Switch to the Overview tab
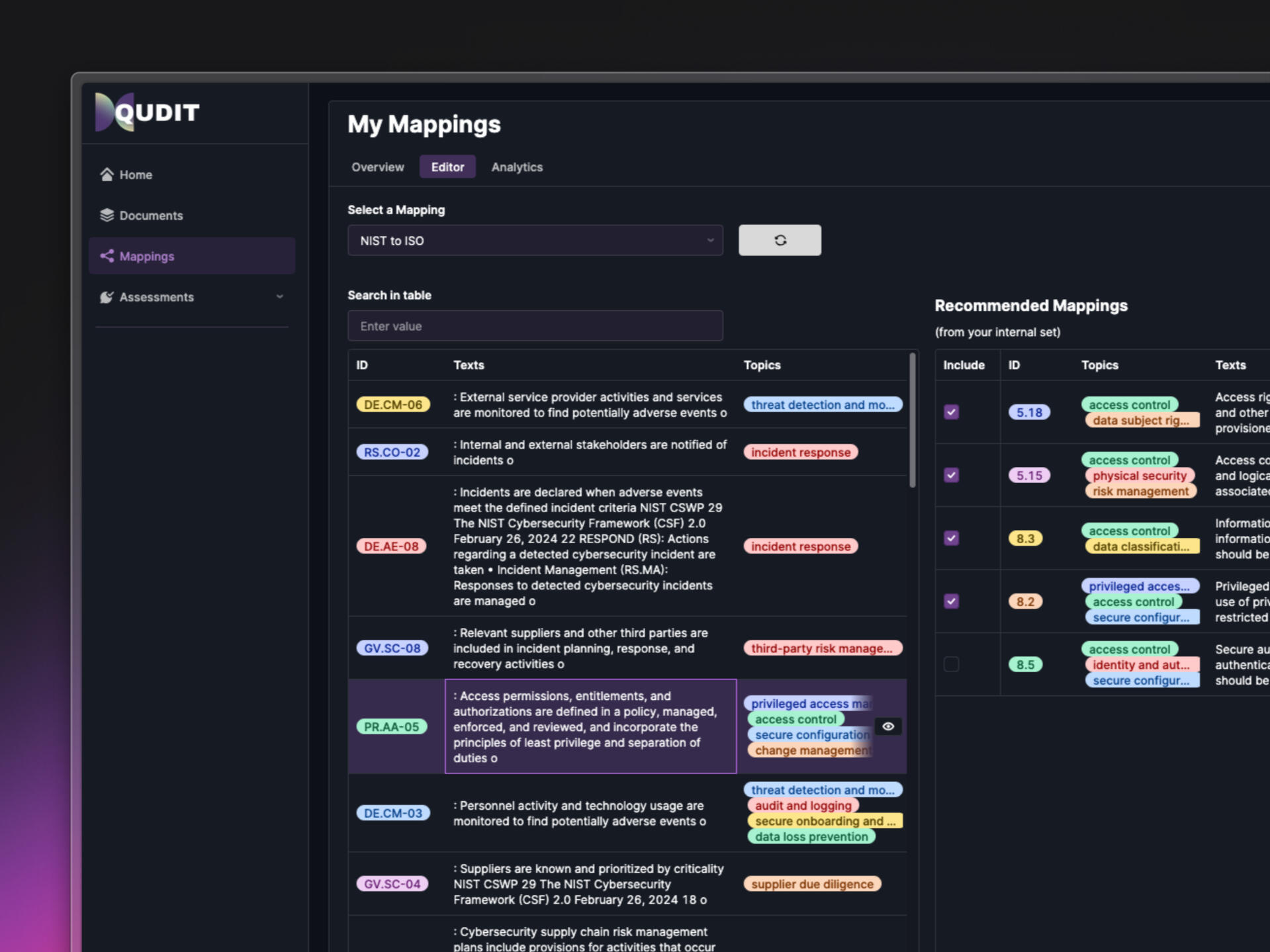Viewport: 1270px width, 952px height. pos(377,167)
